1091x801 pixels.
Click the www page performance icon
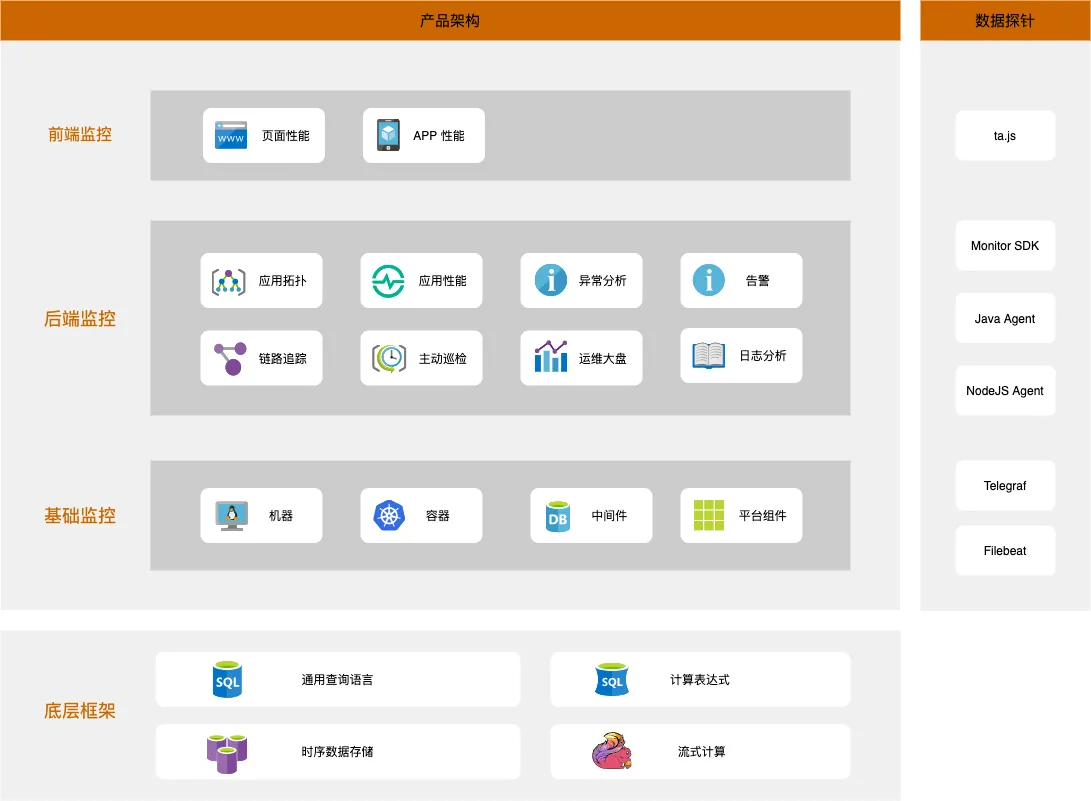(231, 135)
